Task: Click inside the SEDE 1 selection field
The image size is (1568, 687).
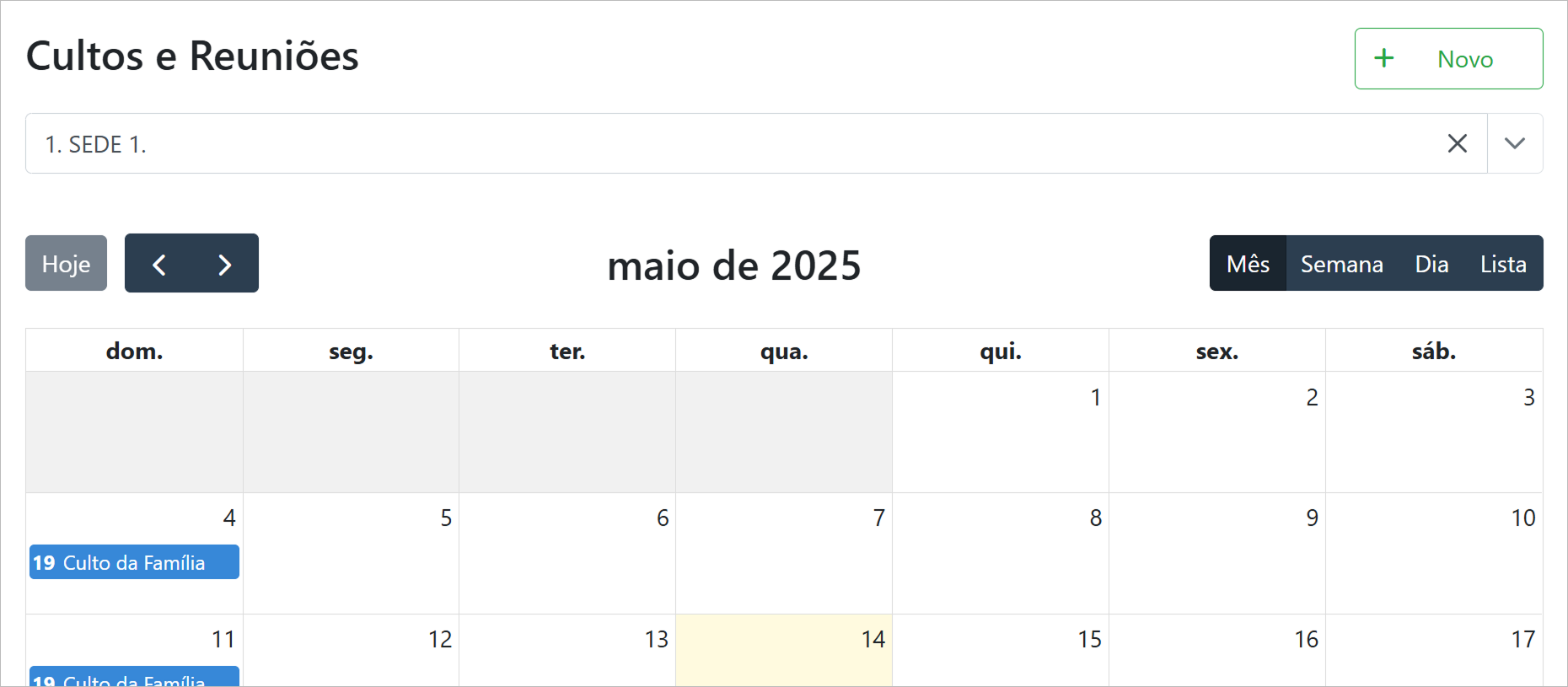Action: [674, 144]
